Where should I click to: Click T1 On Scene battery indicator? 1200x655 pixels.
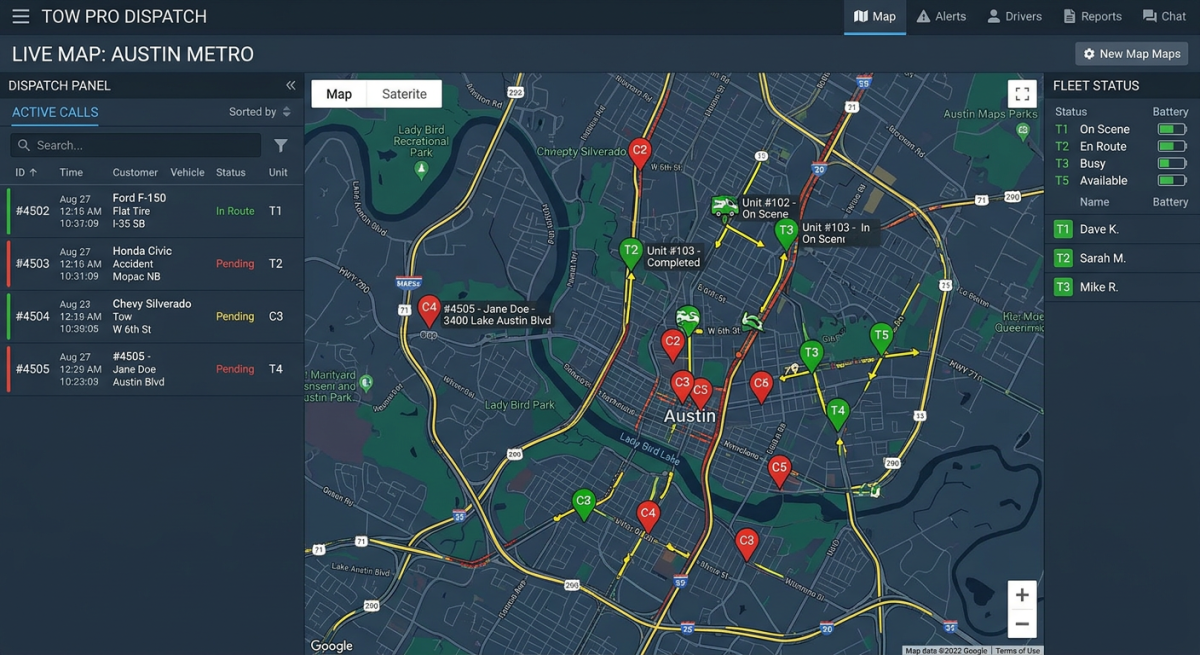pyautogui.click(x=1172, y=129)
